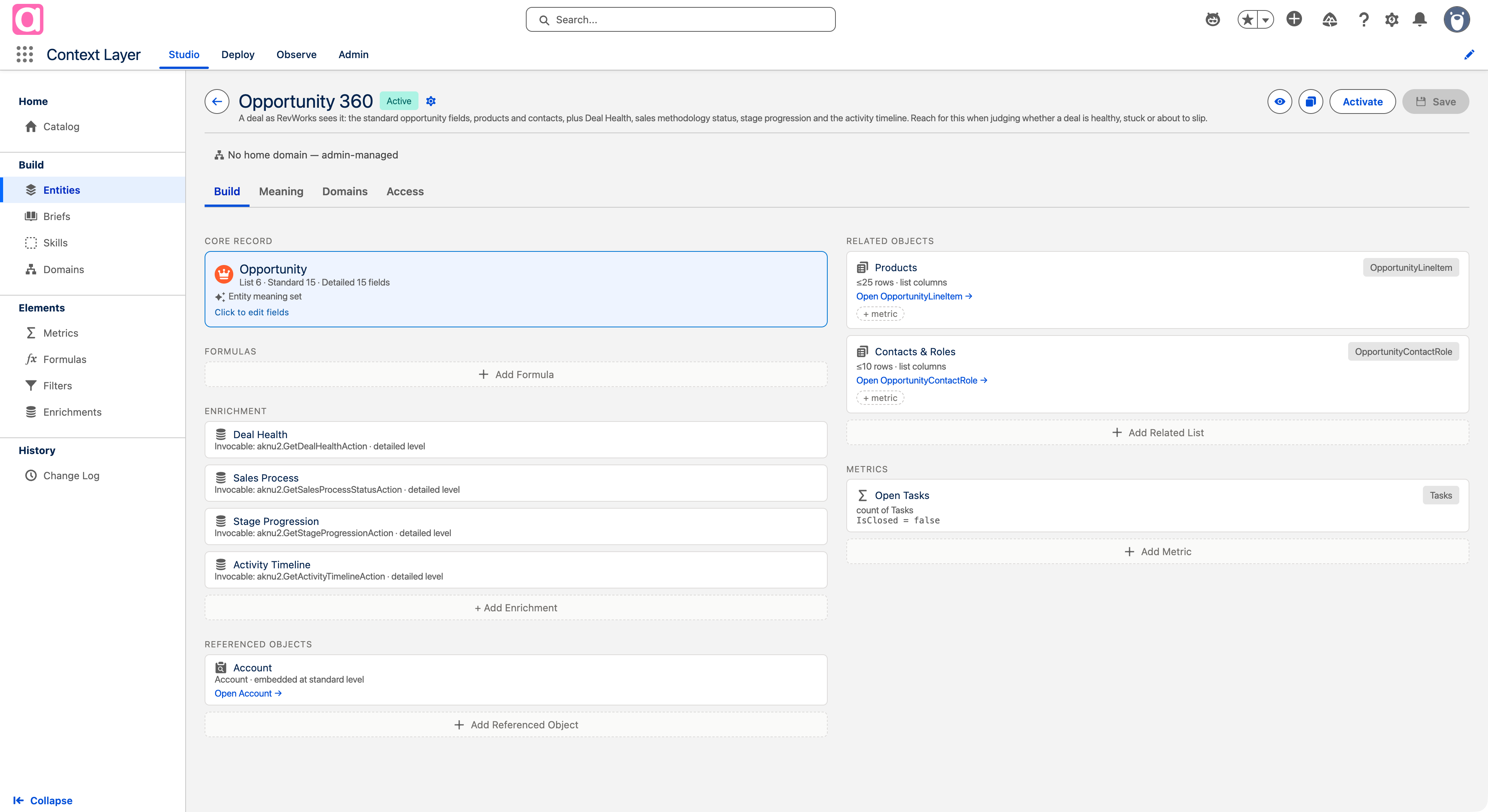Open the App Launcher dot grid
Viewport: 1488px width, 812px height.
click(24, 54)
